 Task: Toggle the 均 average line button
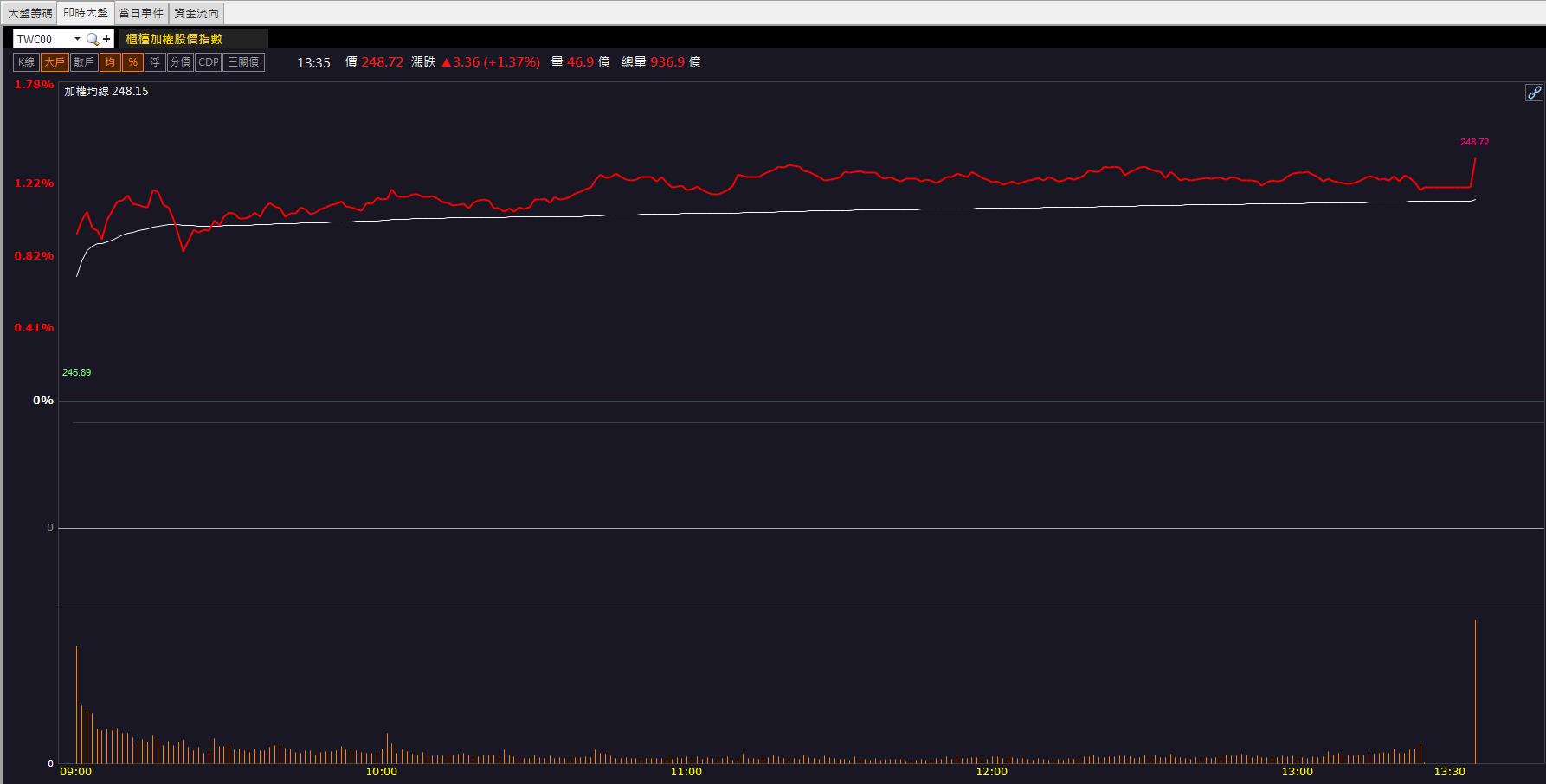110,62
